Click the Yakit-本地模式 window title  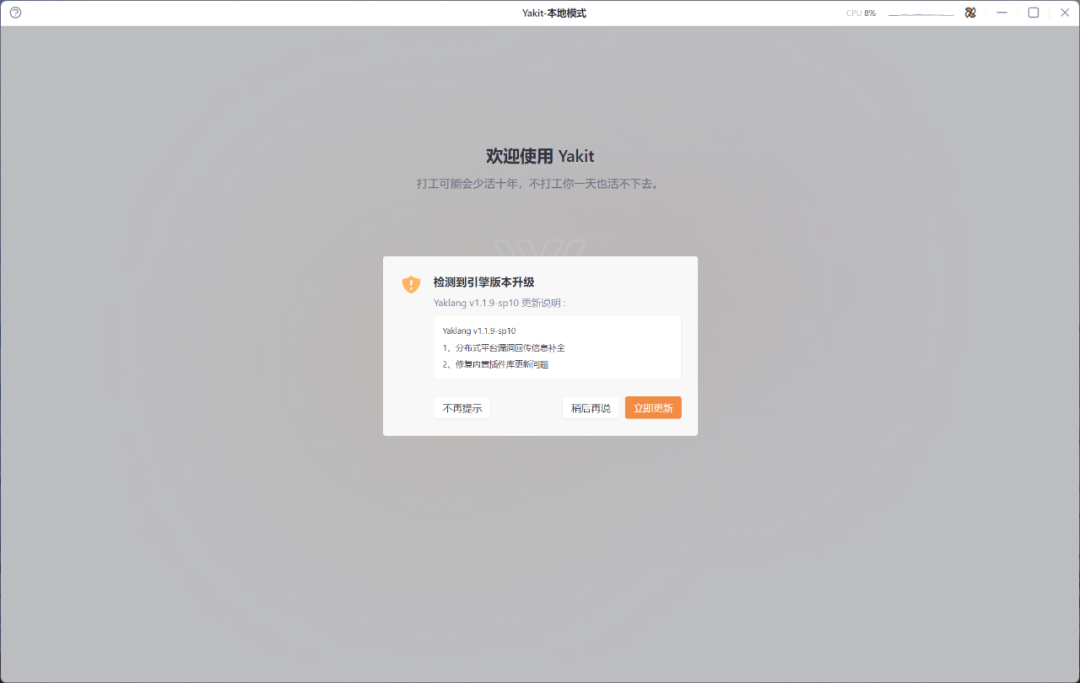point(554,13)
